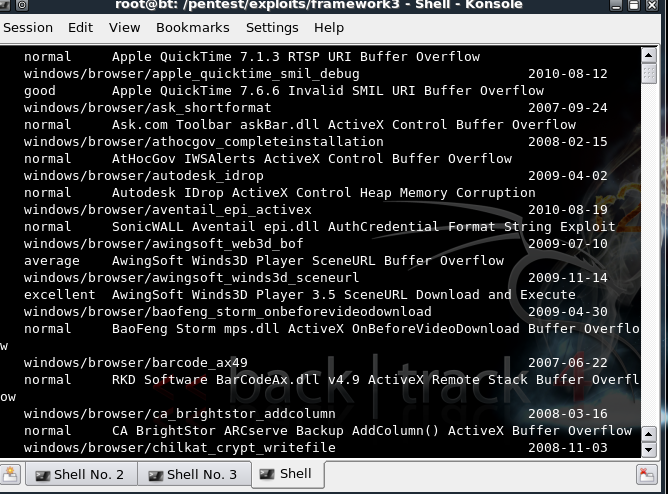This screenshot has height=494, width=668.
Task: Click the 'average' rank text
Action: coord(52,261)
